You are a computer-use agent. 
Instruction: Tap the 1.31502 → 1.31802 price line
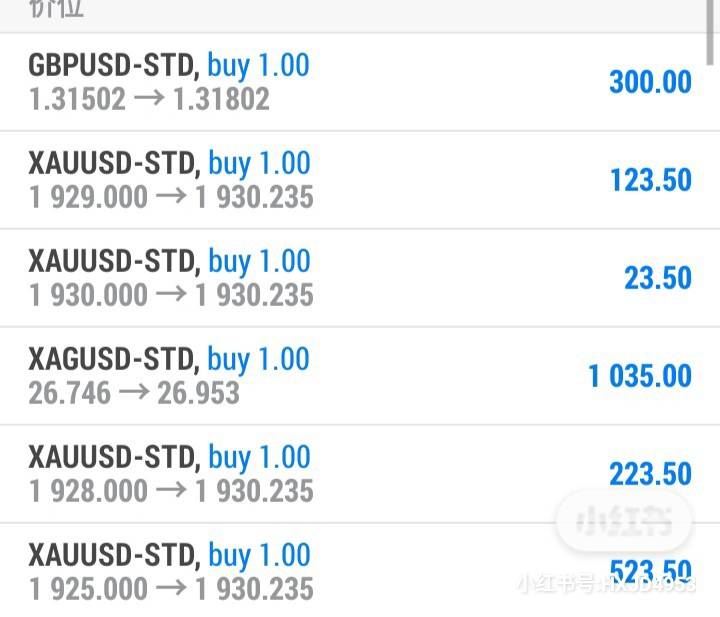(149, 99)
